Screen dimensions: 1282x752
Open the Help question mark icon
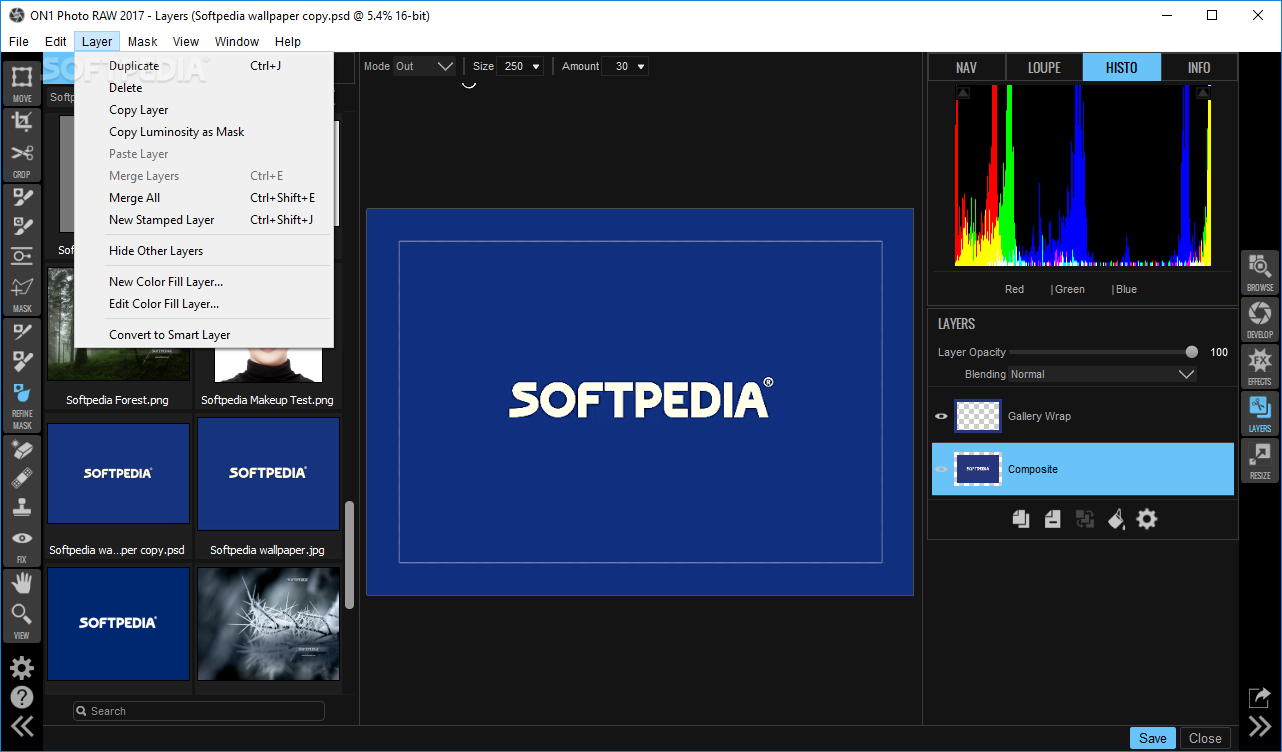(22, 697)
